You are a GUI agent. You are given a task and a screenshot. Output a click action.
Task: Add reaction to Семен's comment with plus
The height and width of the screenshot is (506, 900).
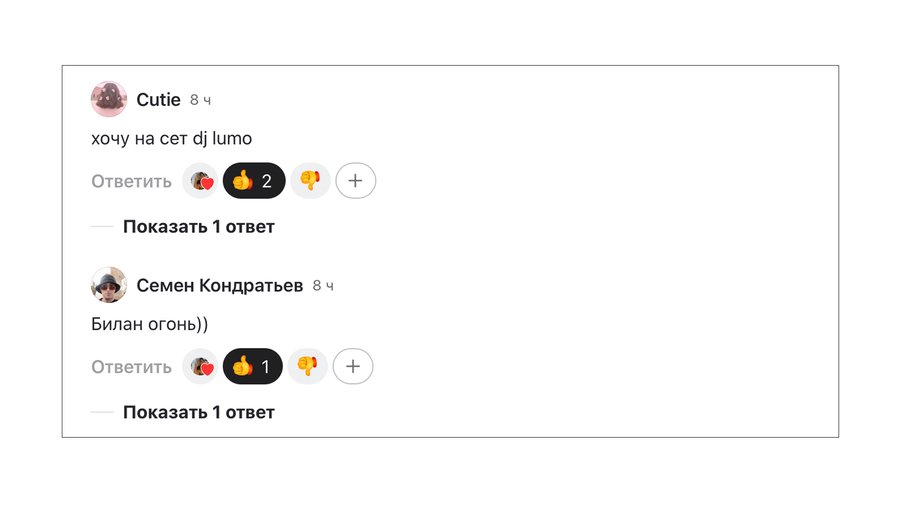coord(352,367)
